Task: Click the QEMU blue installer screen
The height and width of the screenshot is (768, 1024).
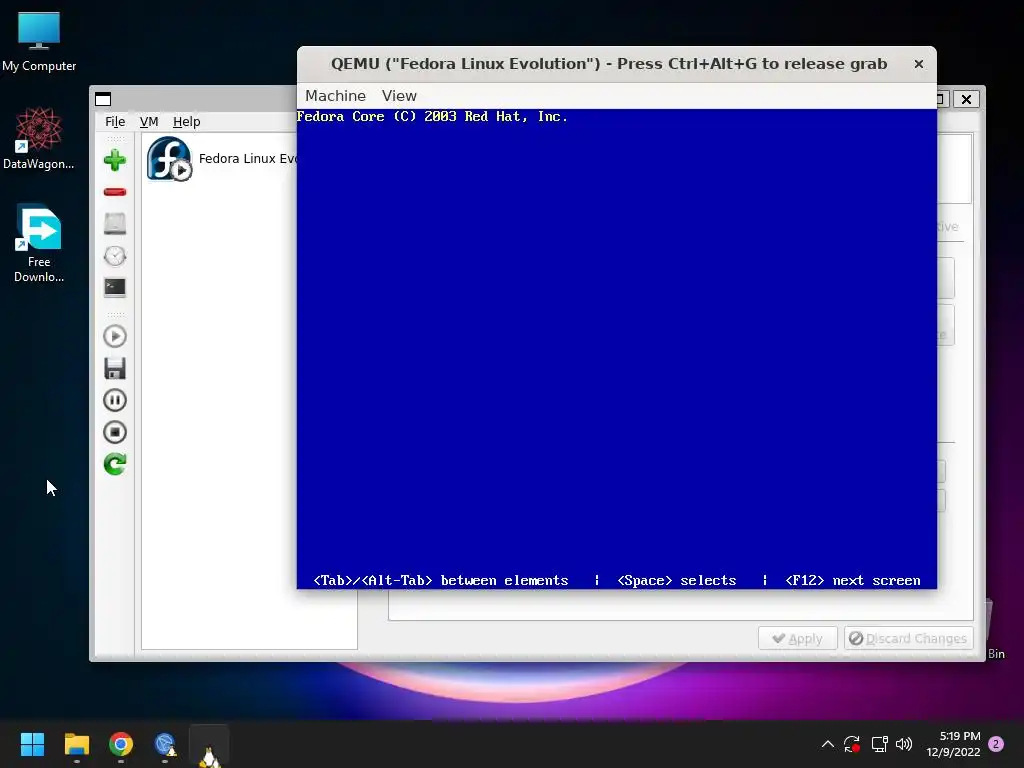Action: [x=616, y=349]
